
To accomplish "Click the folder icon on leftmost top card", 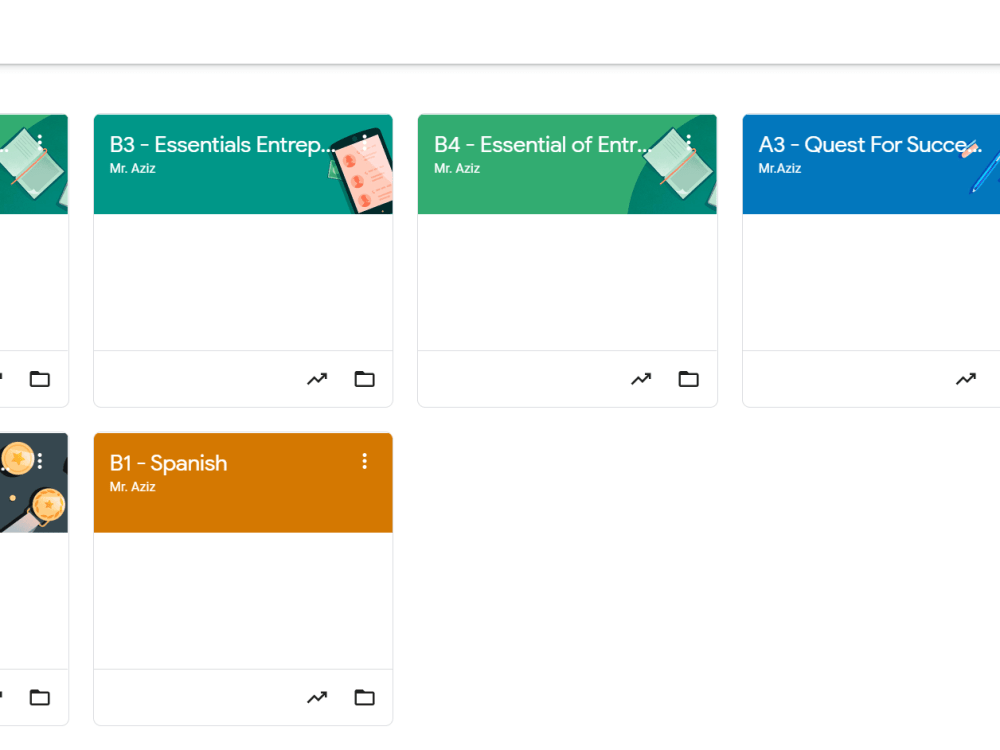I will (x=39, y=379).
